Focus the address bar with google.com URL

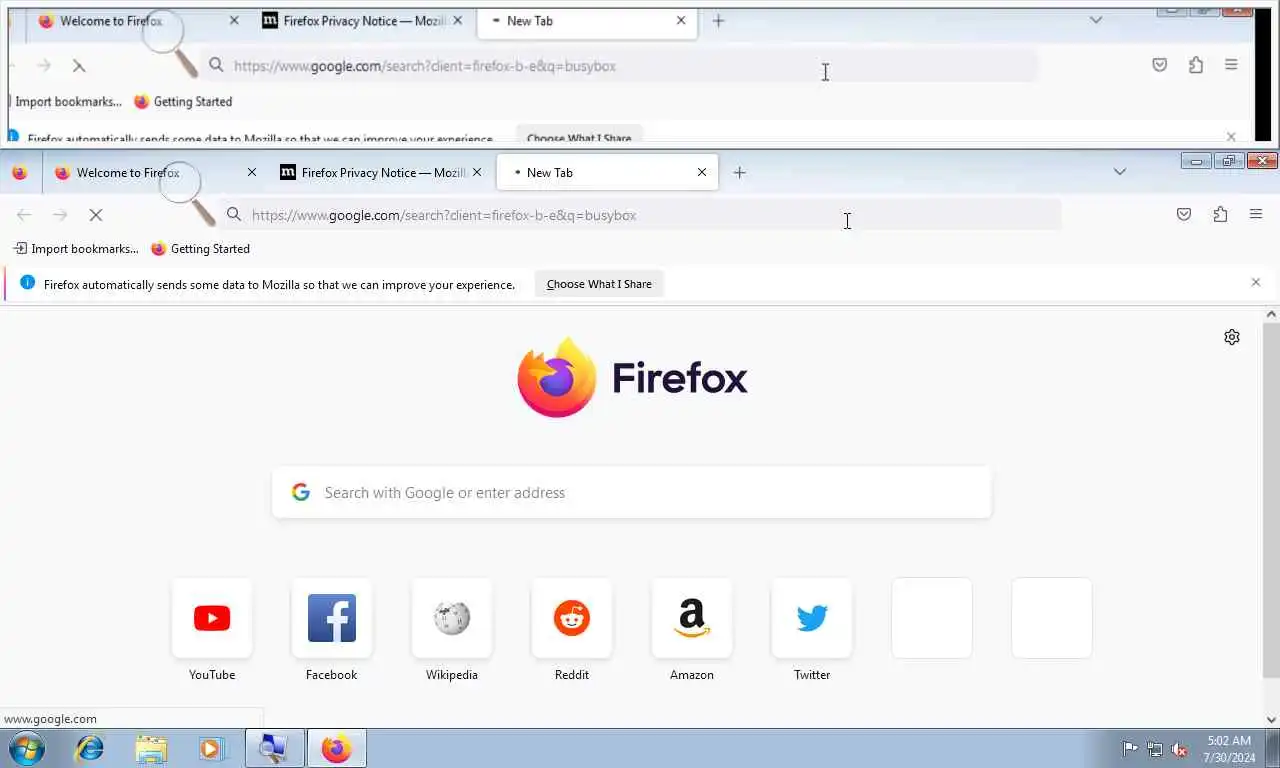[x=640, y=215]
